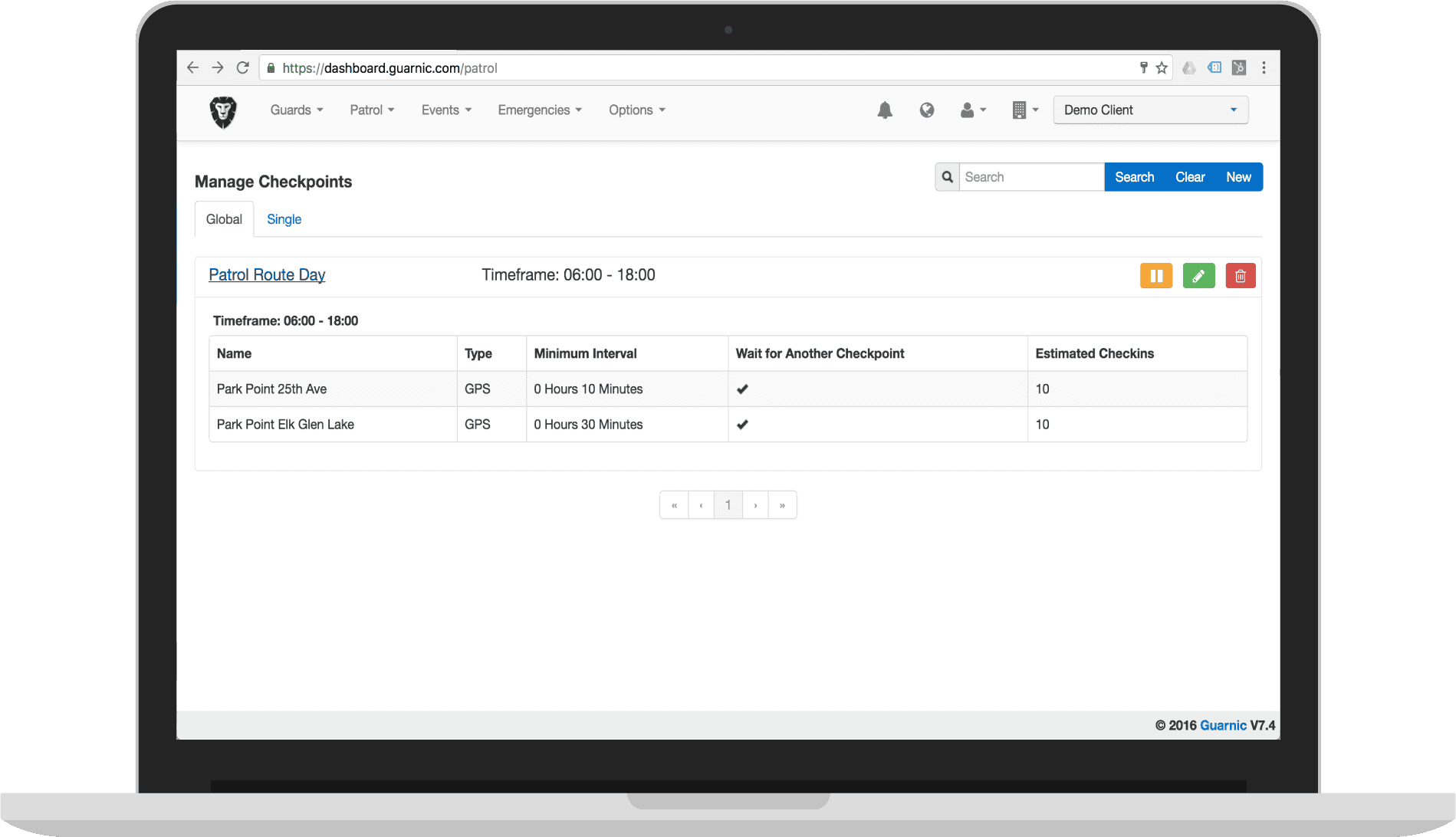Screen dimensions: 1456x837
Task: Open the browser three-dot menu
Action: pos(1264,68)
